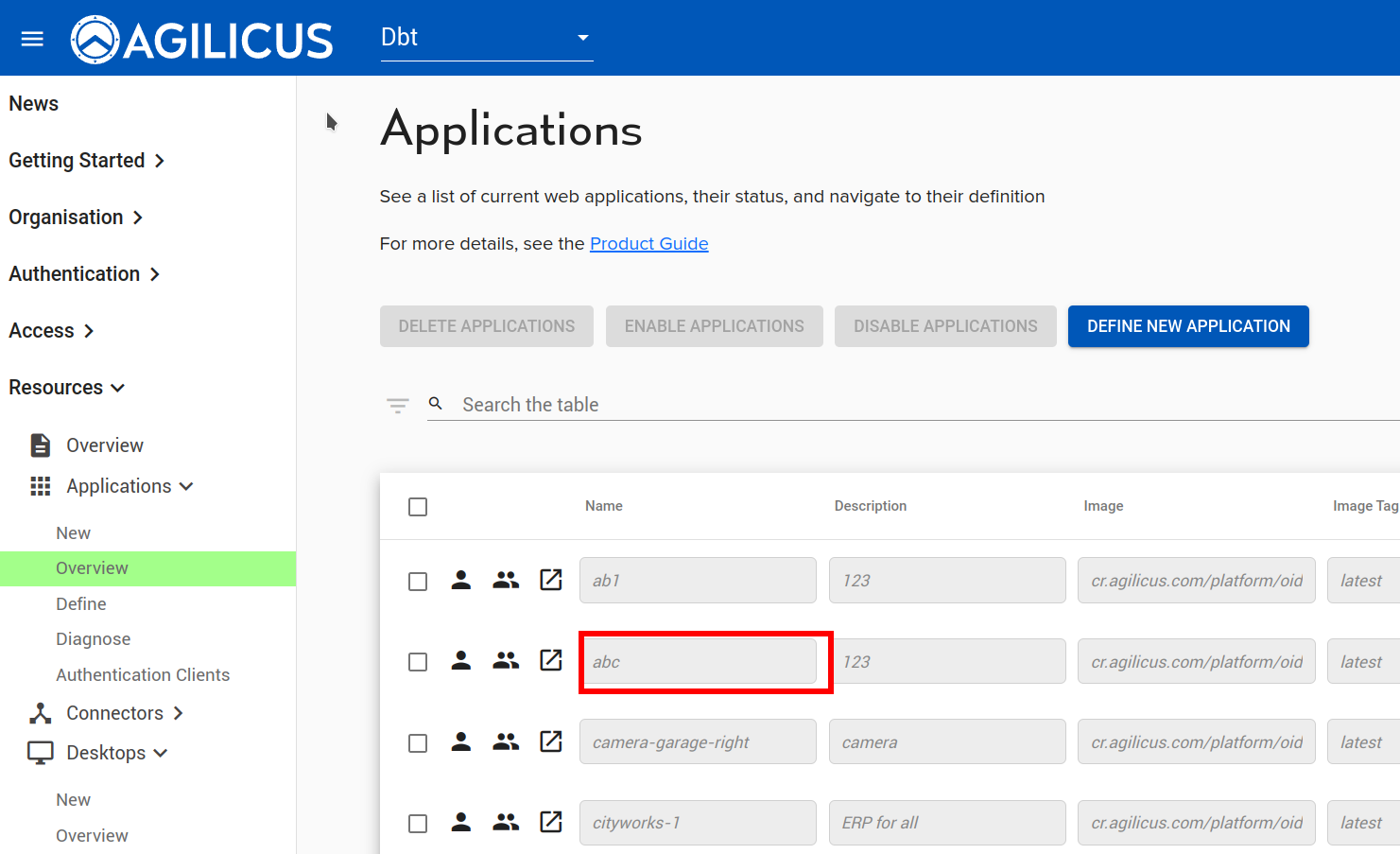Open the camera-garage-right application in new window icon
This screenshot has width=1400, height=854.
[551, 741]
